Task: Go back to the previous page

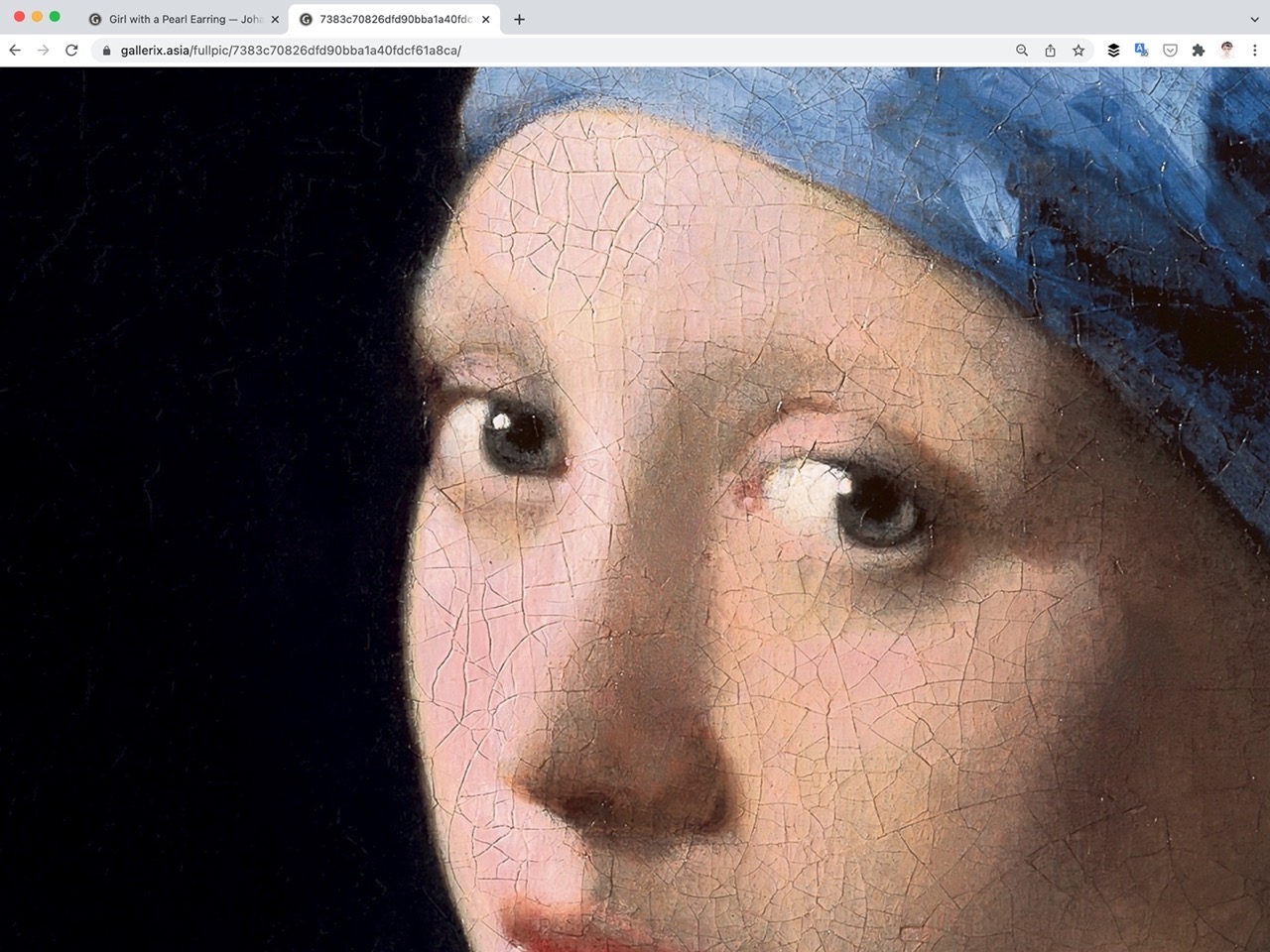Action: click(x=15, y=51)
